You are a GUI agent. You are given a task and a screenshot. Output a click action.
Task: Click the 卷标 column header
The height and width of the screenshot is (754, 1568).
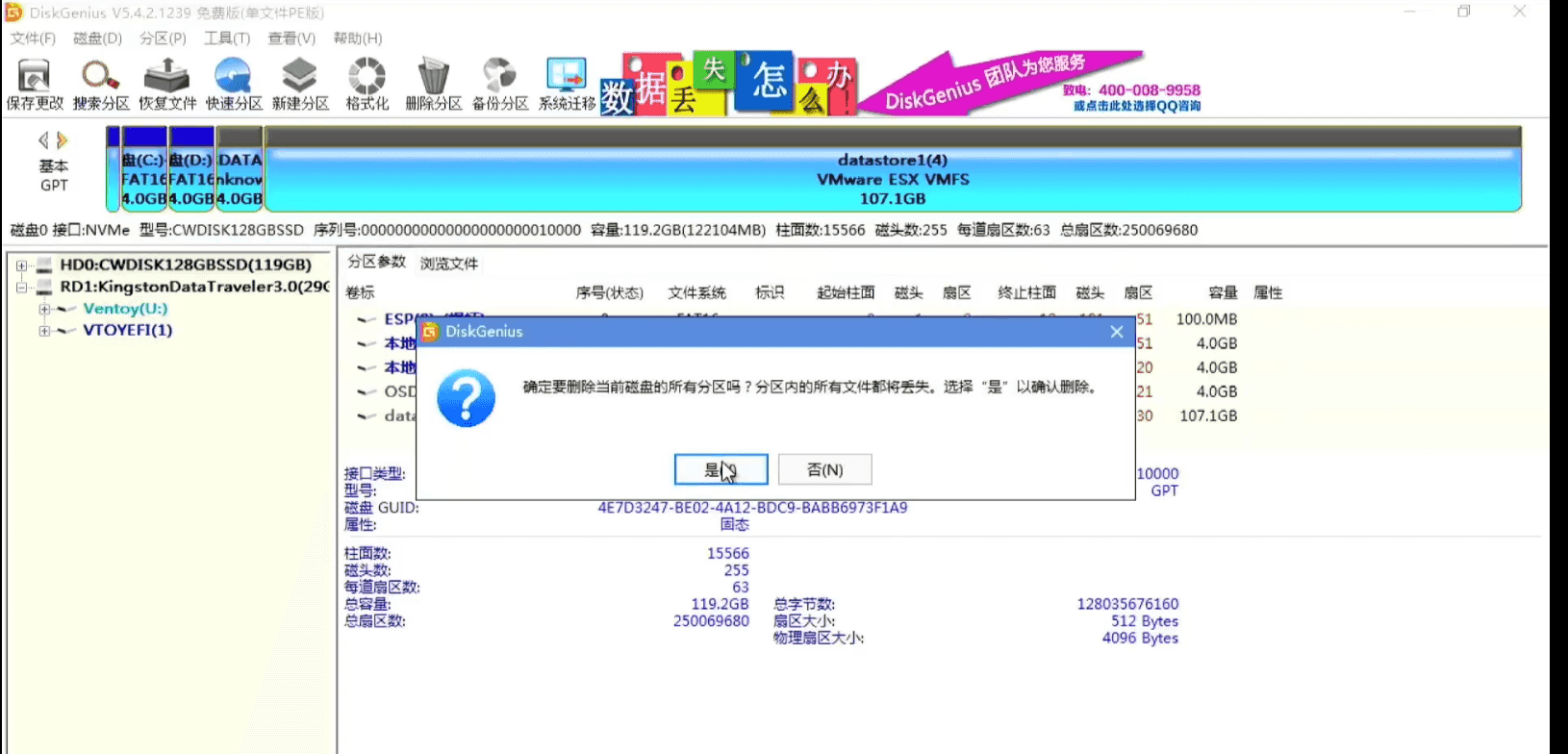[360, 292]
